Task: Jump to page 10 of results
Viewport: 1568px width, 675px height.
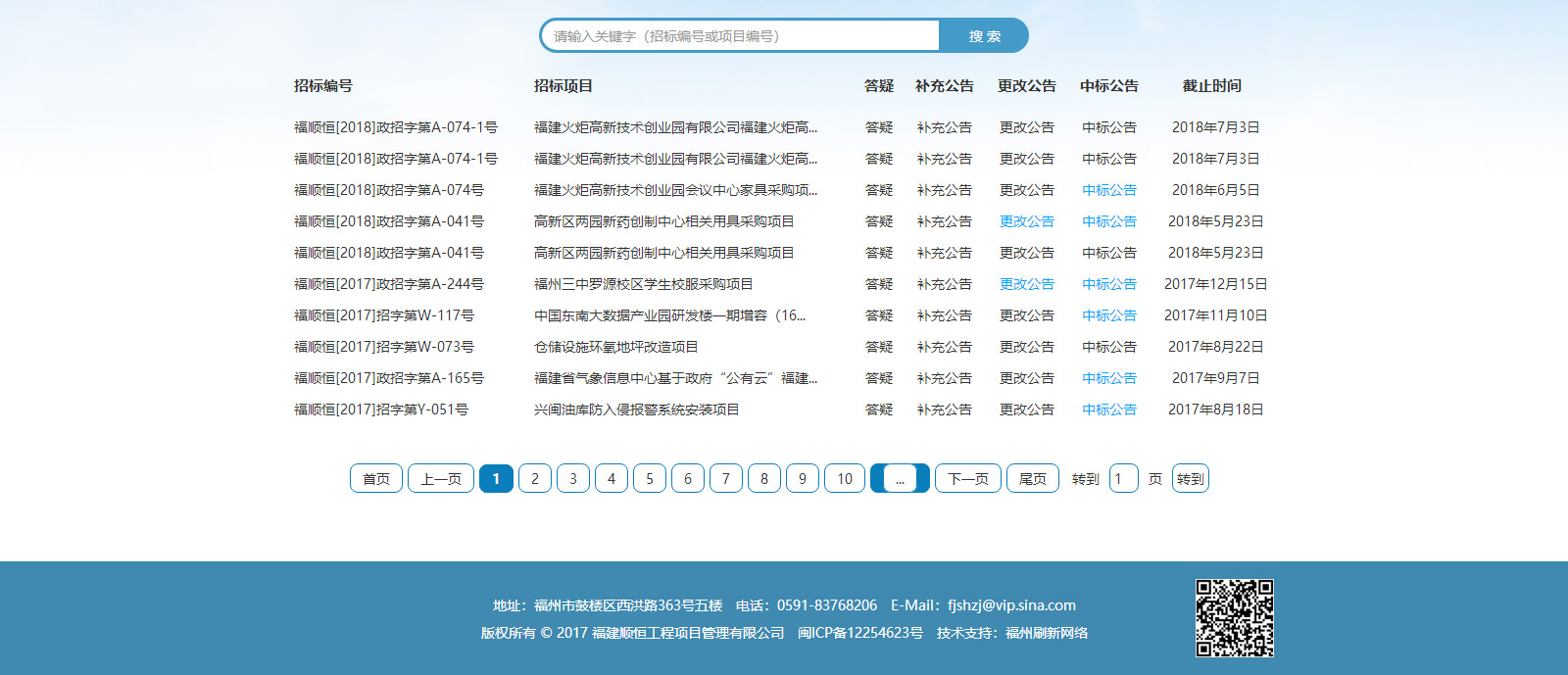Action: click(x=845, y=478)
